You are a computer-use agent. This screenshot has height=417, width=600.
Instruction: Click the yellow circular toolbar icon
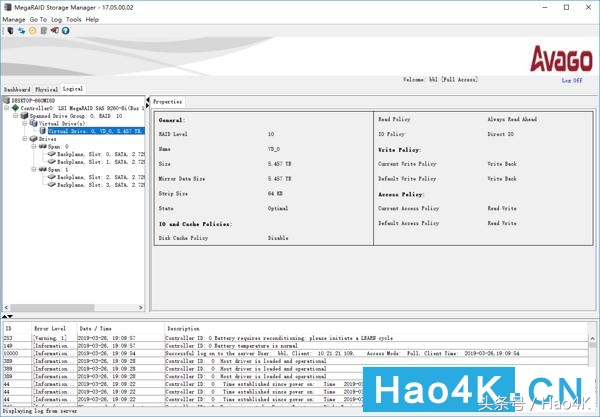coord(33,31)
